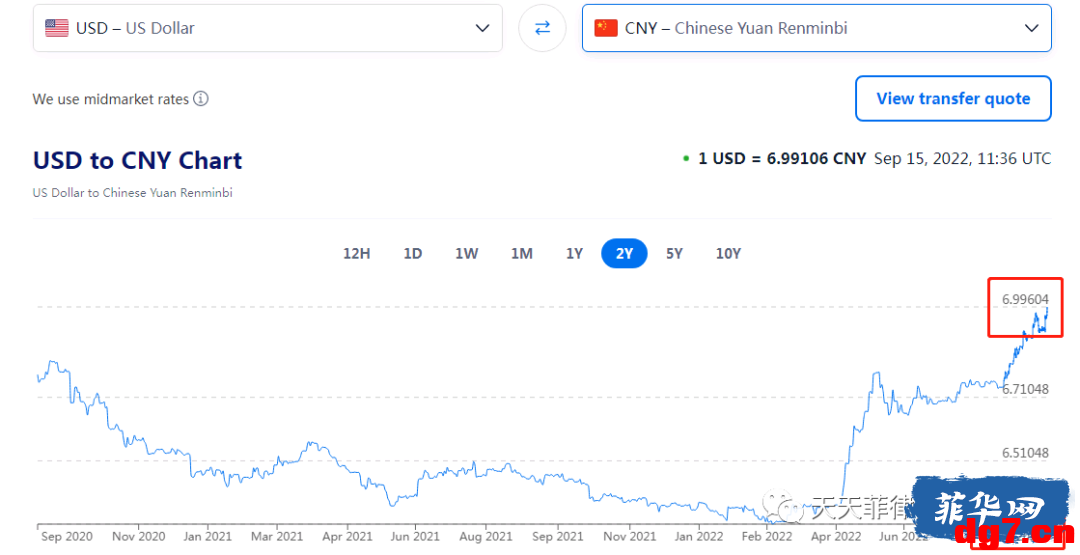Open the USD – US Dollar selector

click(x=267, y=28)
